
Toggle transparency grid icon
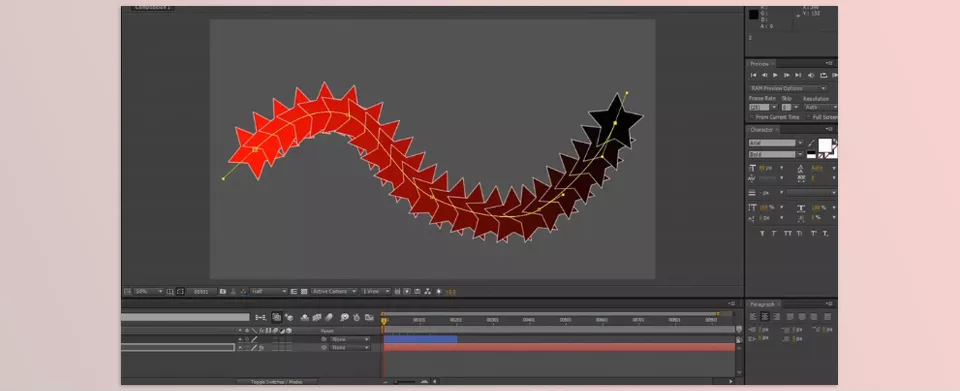coord(304,292)
